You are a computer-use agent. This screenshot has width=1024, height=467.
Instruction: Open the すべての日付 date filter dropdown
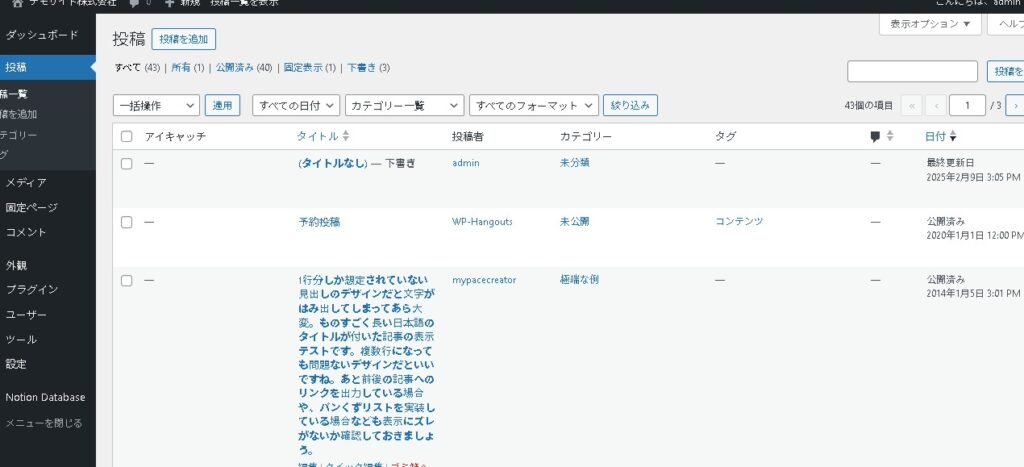tap(296, 105)
